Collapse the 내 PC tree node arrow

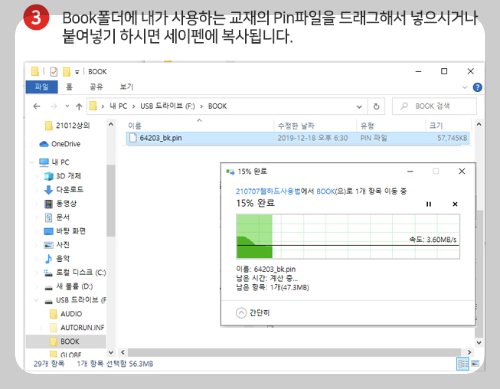(32, 162)
